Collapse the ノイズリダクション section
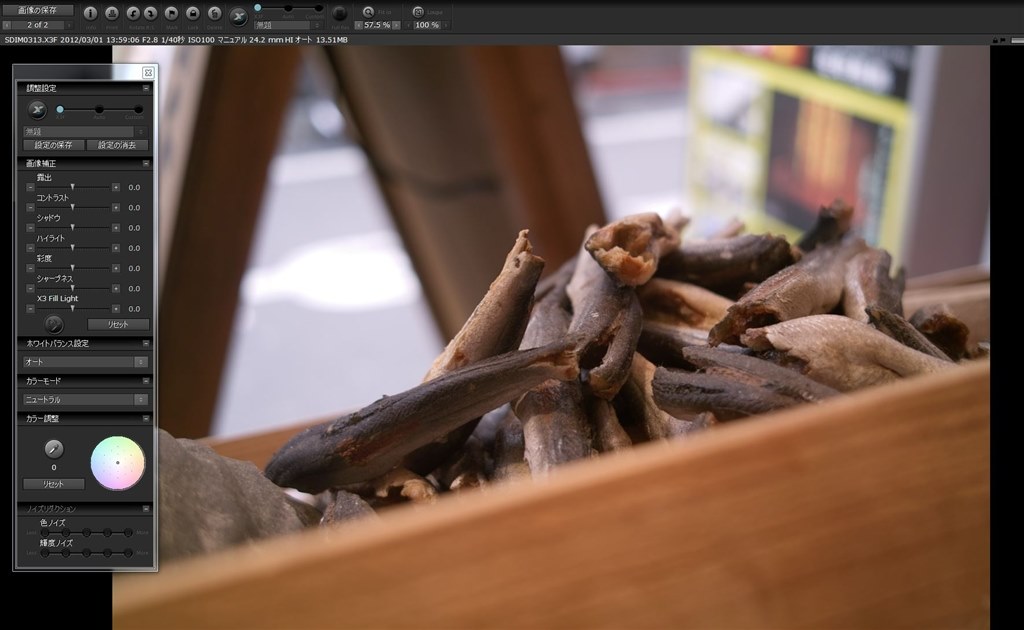 pyautogui.click(x=145, y=508)
